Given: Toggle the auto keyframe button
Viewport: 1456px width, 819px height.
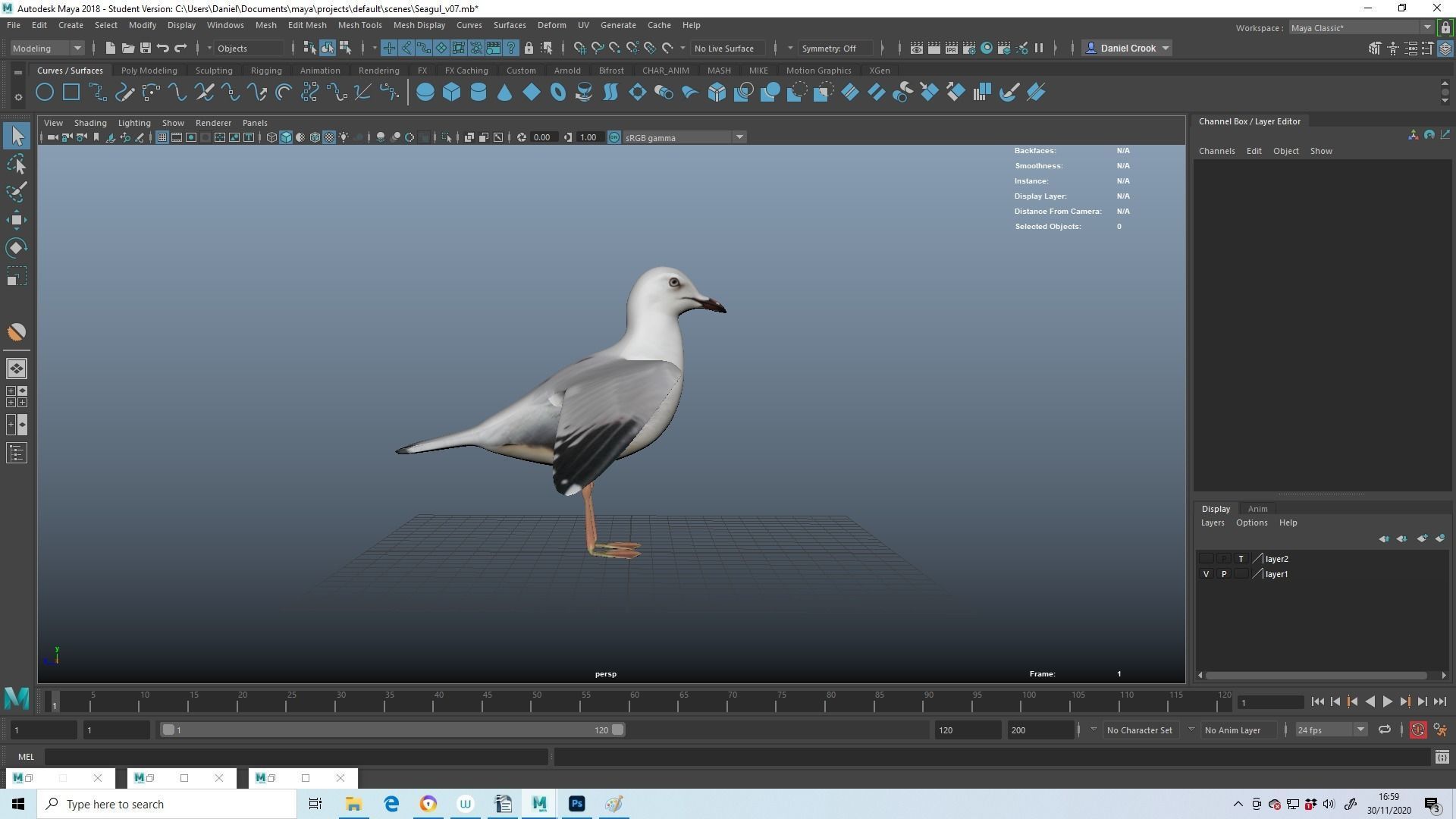Looking at the screenshot, I should [x=1417, y=730].
